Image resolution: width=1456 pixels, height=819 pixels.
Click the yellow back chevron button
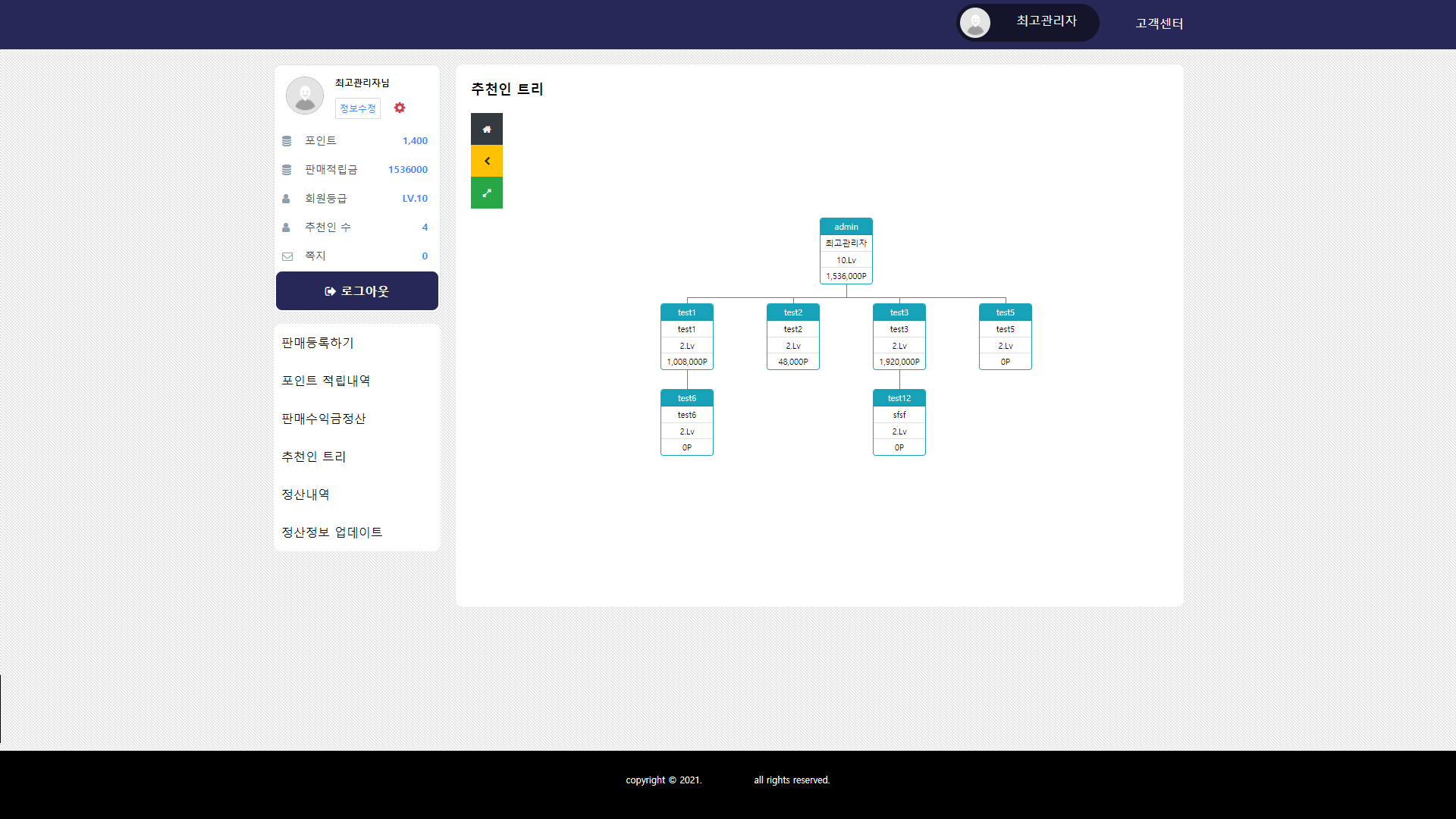(486, 161)
